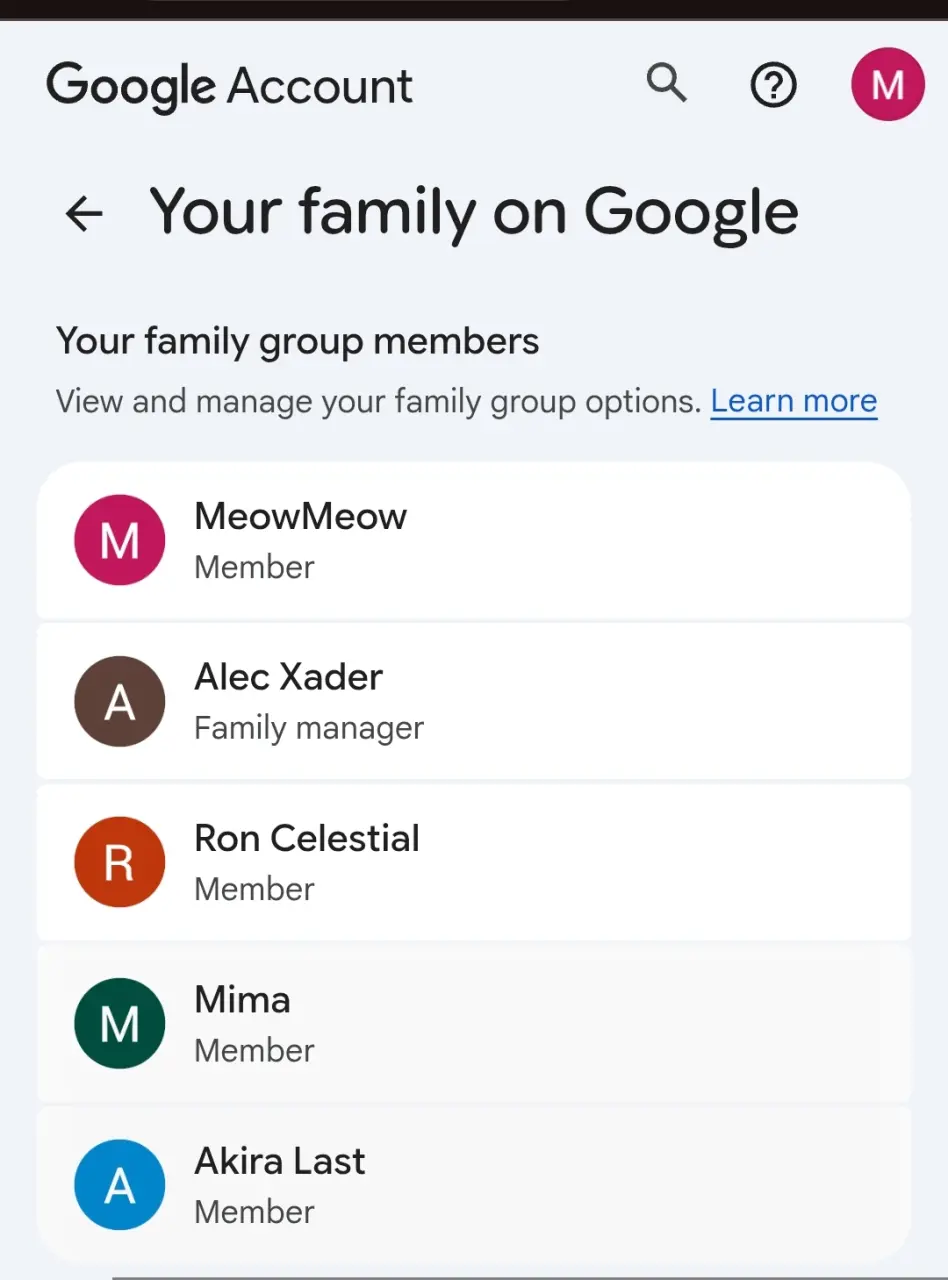Go back using the left arrow

click(84, 213)
